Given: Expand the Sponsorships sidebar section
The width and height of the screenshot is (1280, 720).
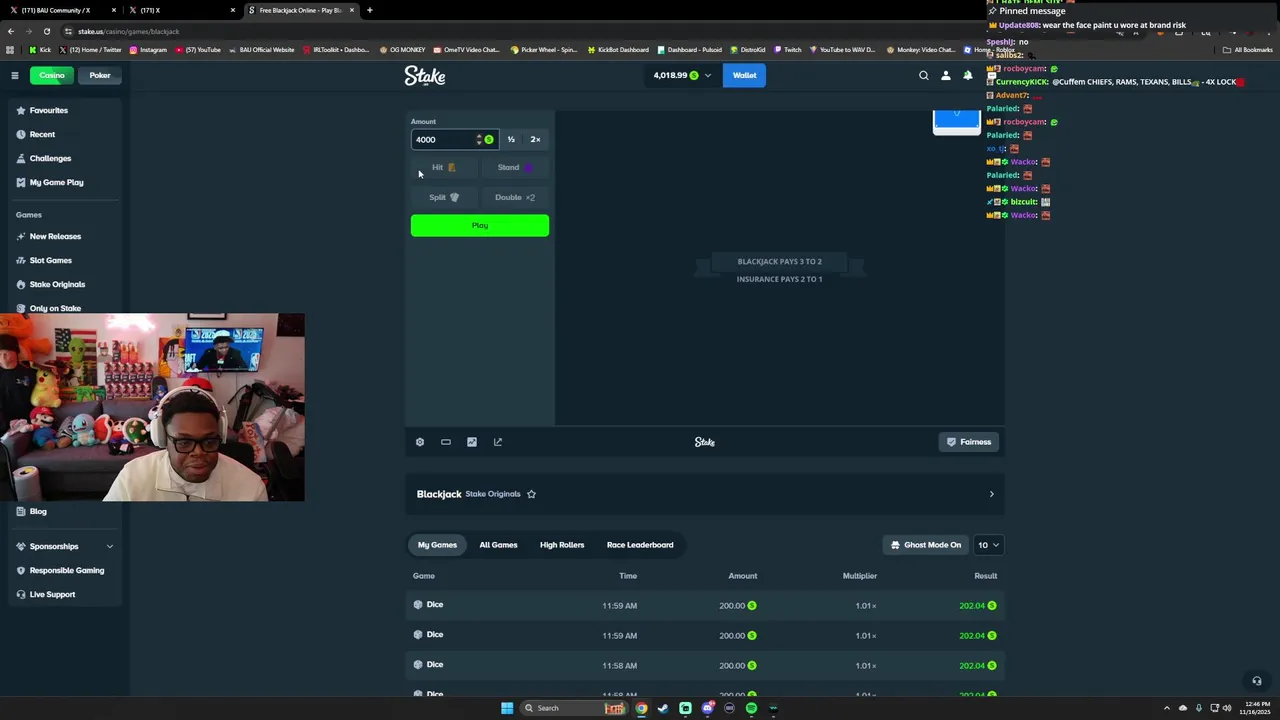Looking at the screenshot, I should pos(65,546).
